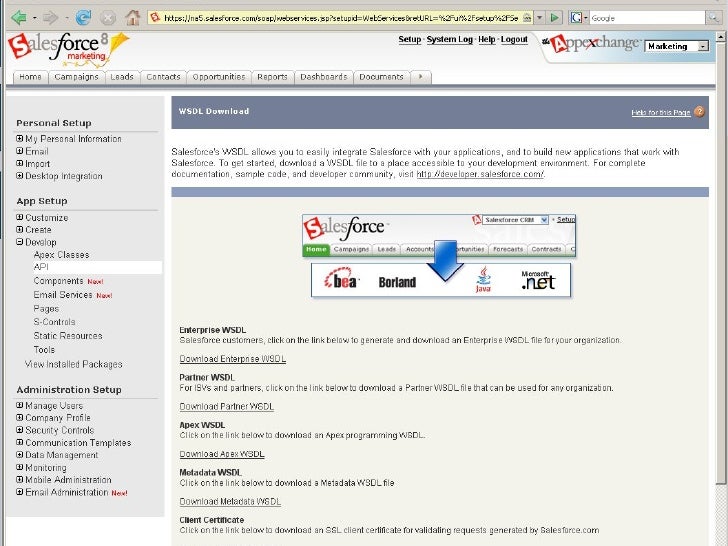Screen dimensions: 728x546
Task: Expand My Personal Information section
Action: [x=20, y=138]
